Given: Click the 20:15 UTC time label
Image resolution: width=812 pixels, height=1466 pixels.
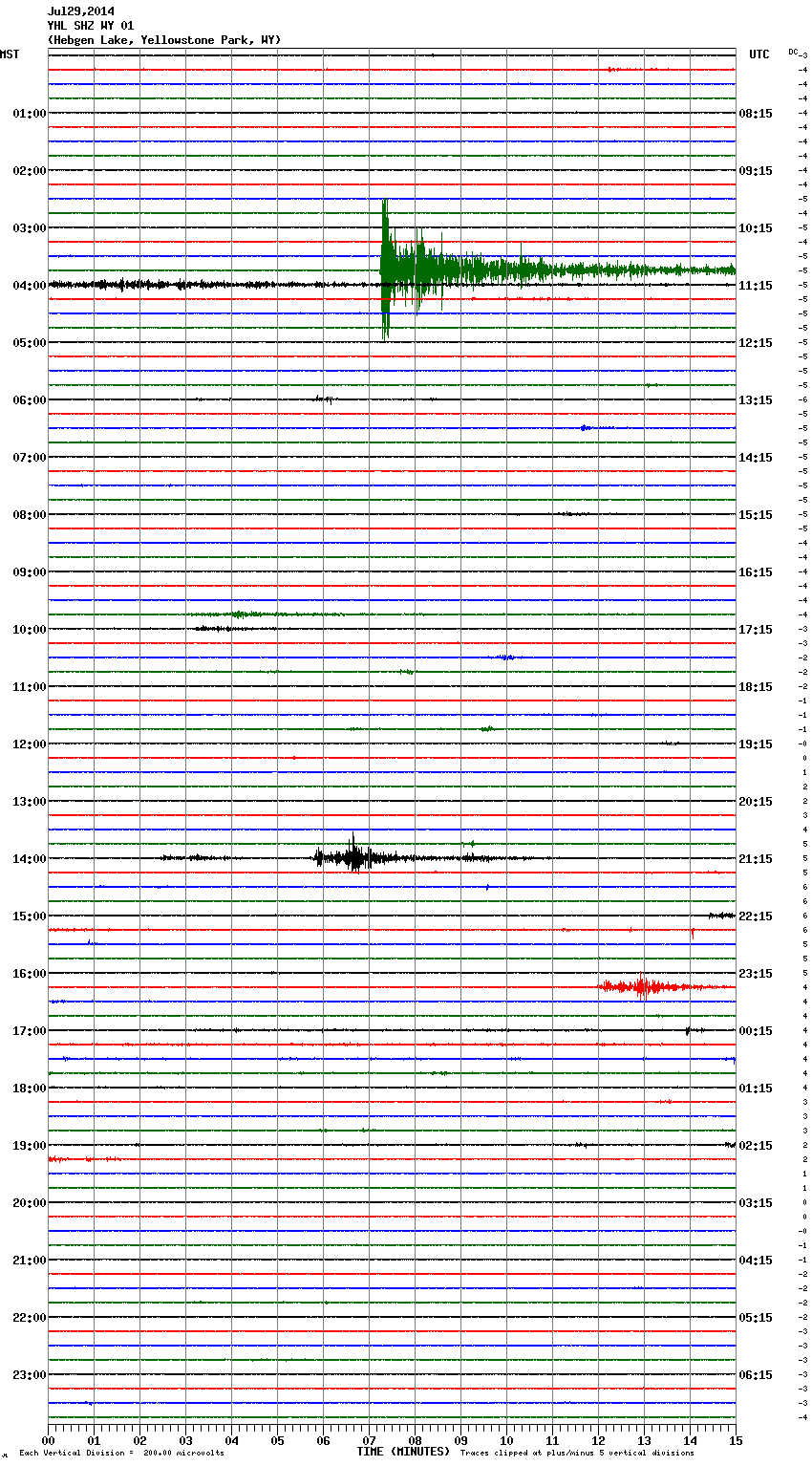Looking at the screenshot, I should point(756,801).
